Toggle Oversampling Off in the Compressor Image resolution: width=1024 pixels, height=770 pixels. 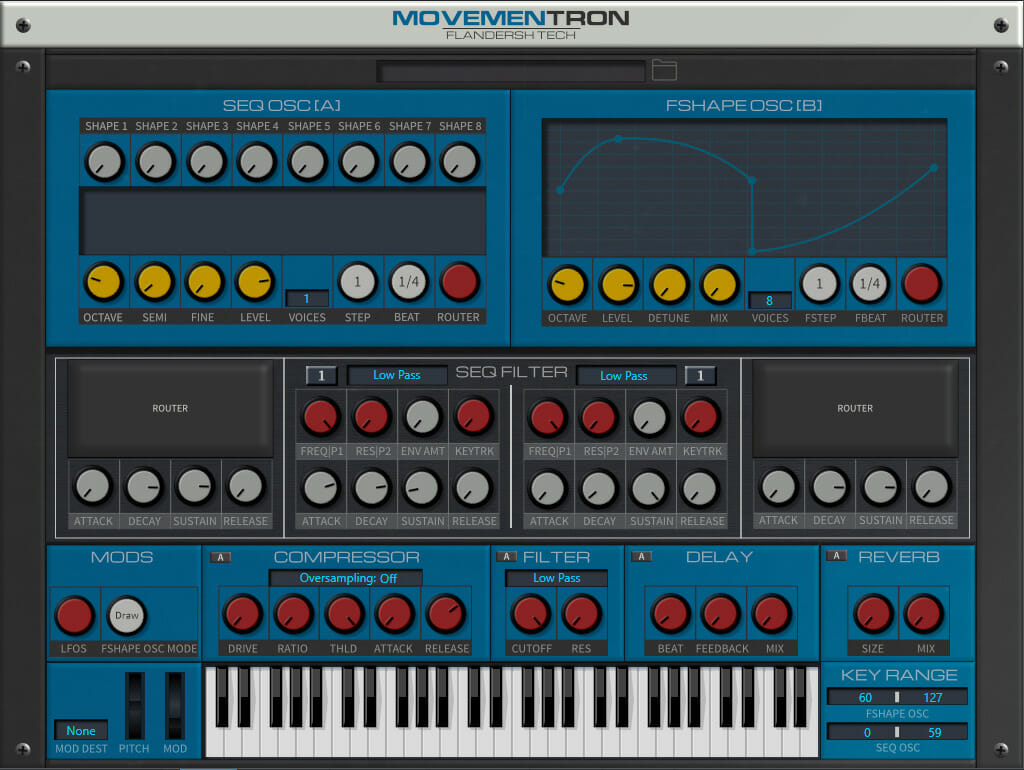345,577
